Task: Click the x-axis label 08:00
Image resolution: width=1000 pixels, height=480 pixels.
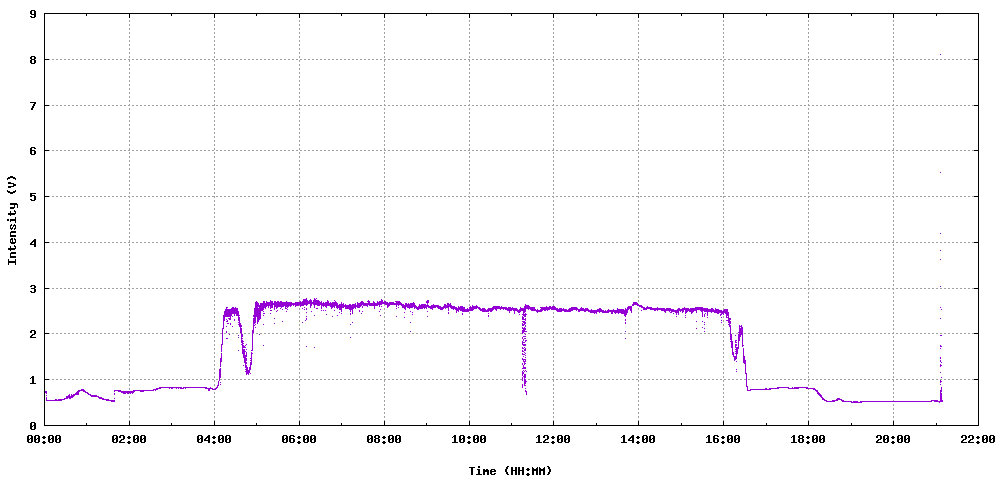Action: click(x=385, y=440)
